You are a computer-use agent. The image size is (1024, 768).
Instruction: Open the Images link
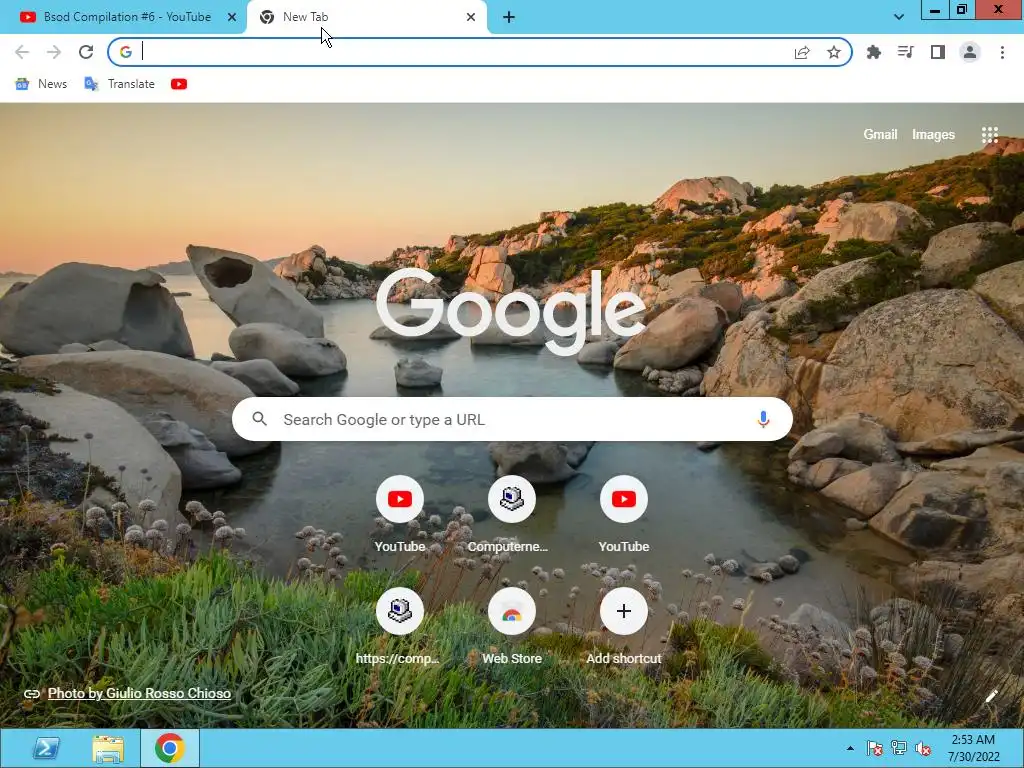pyautogui.click(x=933, y=135)
